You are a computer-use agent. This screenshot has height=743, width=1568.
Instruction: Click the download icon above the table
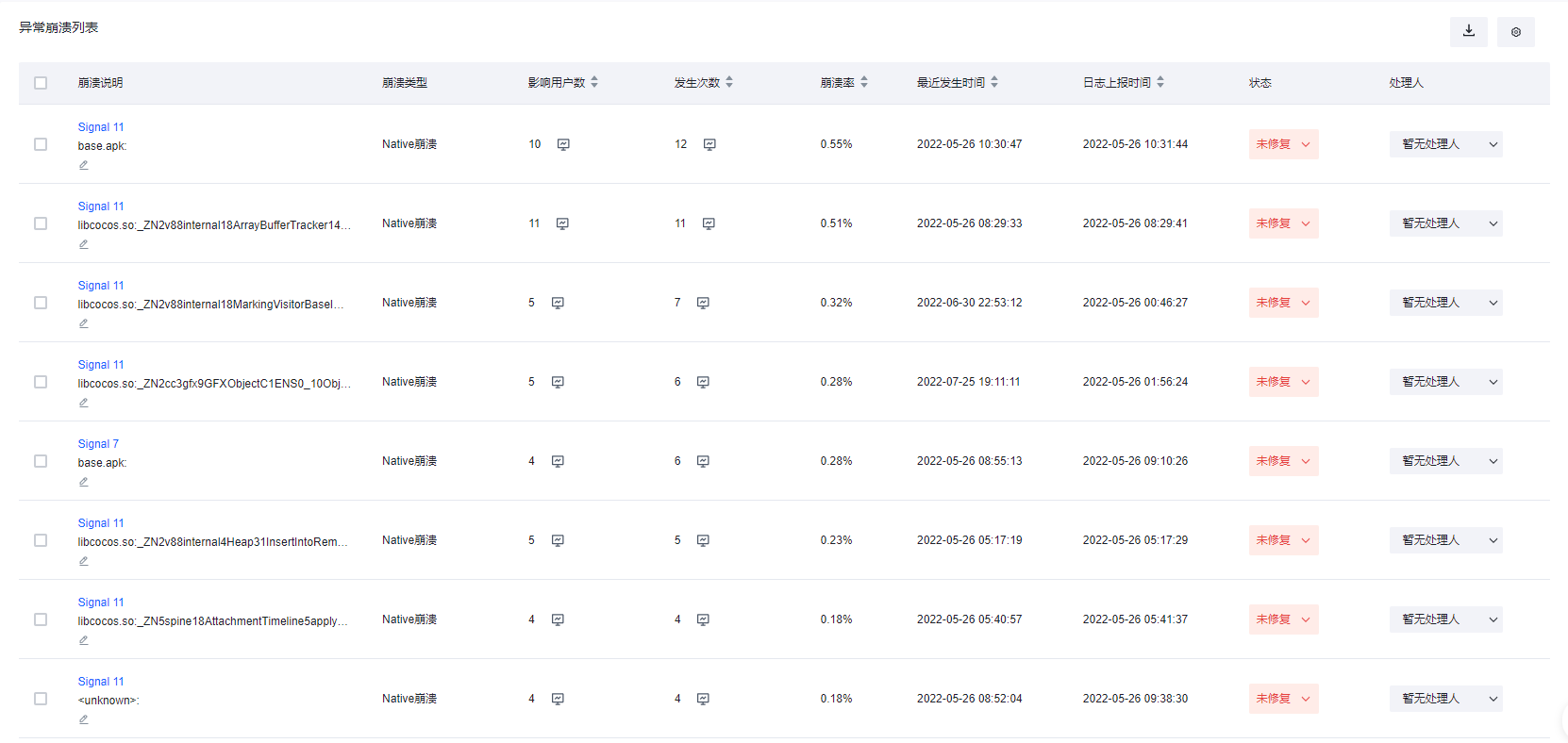1468,31
